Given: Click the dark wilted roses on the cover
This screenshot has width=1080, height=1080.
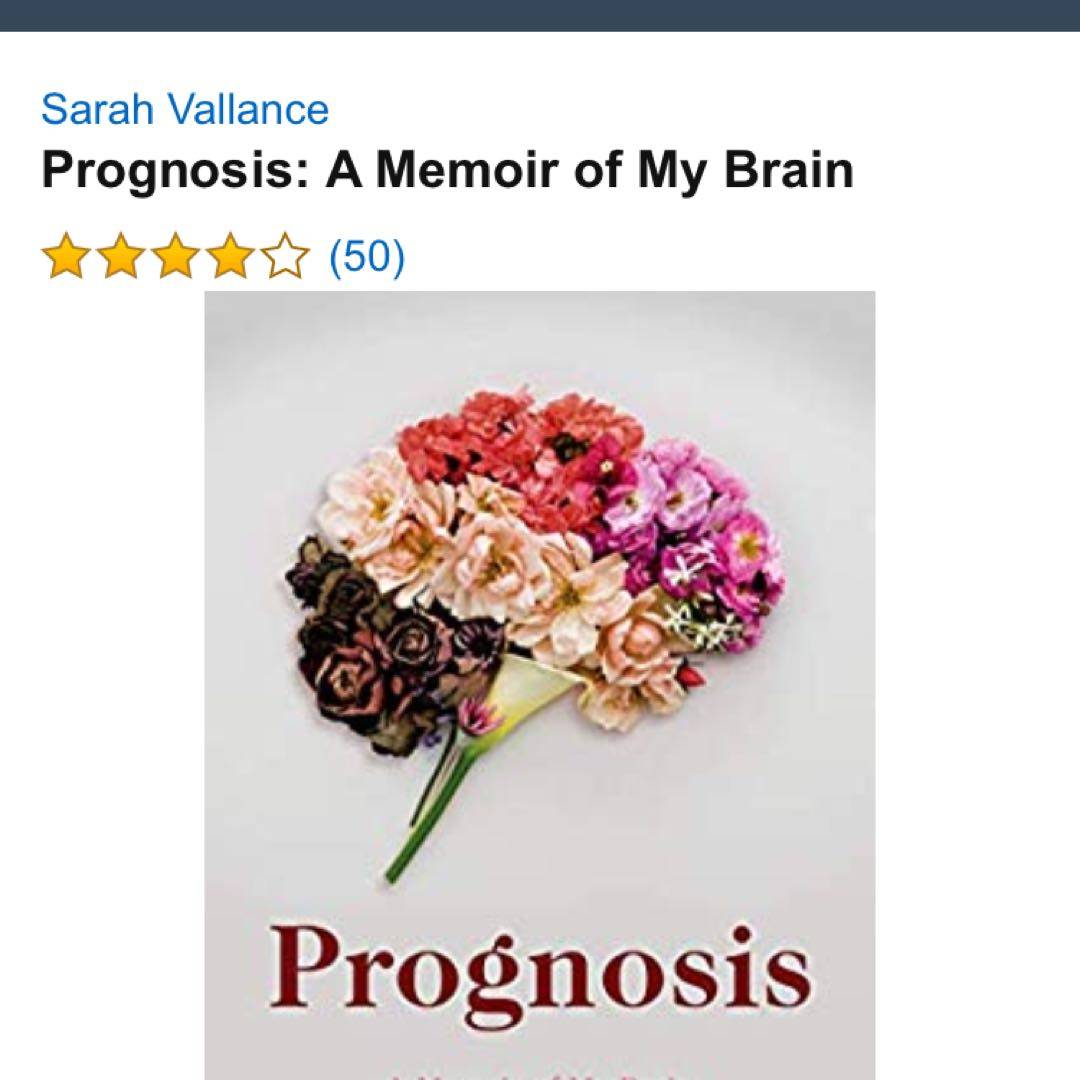Looking at the screenshot, I should pyautogui.click(x=386, y=647).
